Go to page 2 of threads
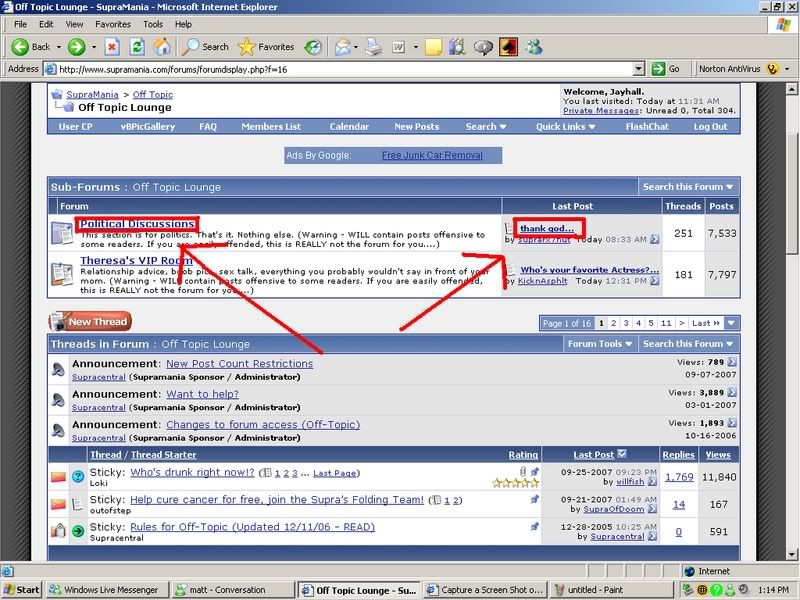 coord(613,323)
